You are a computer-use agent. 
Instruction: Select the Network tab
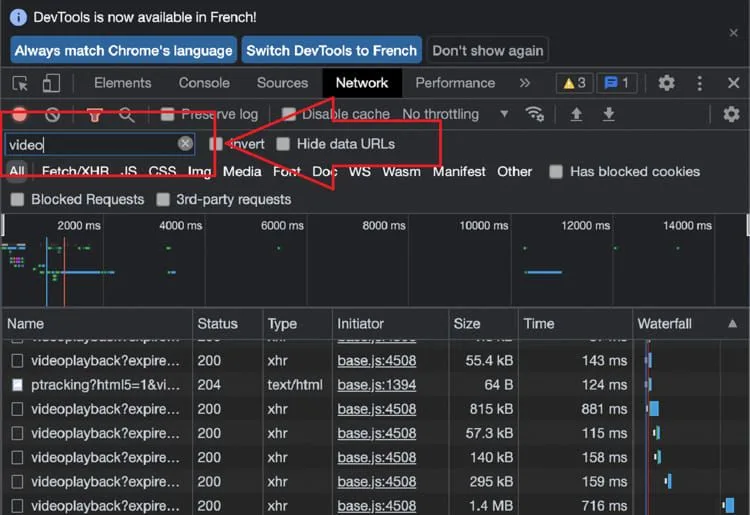click(362, 83)
